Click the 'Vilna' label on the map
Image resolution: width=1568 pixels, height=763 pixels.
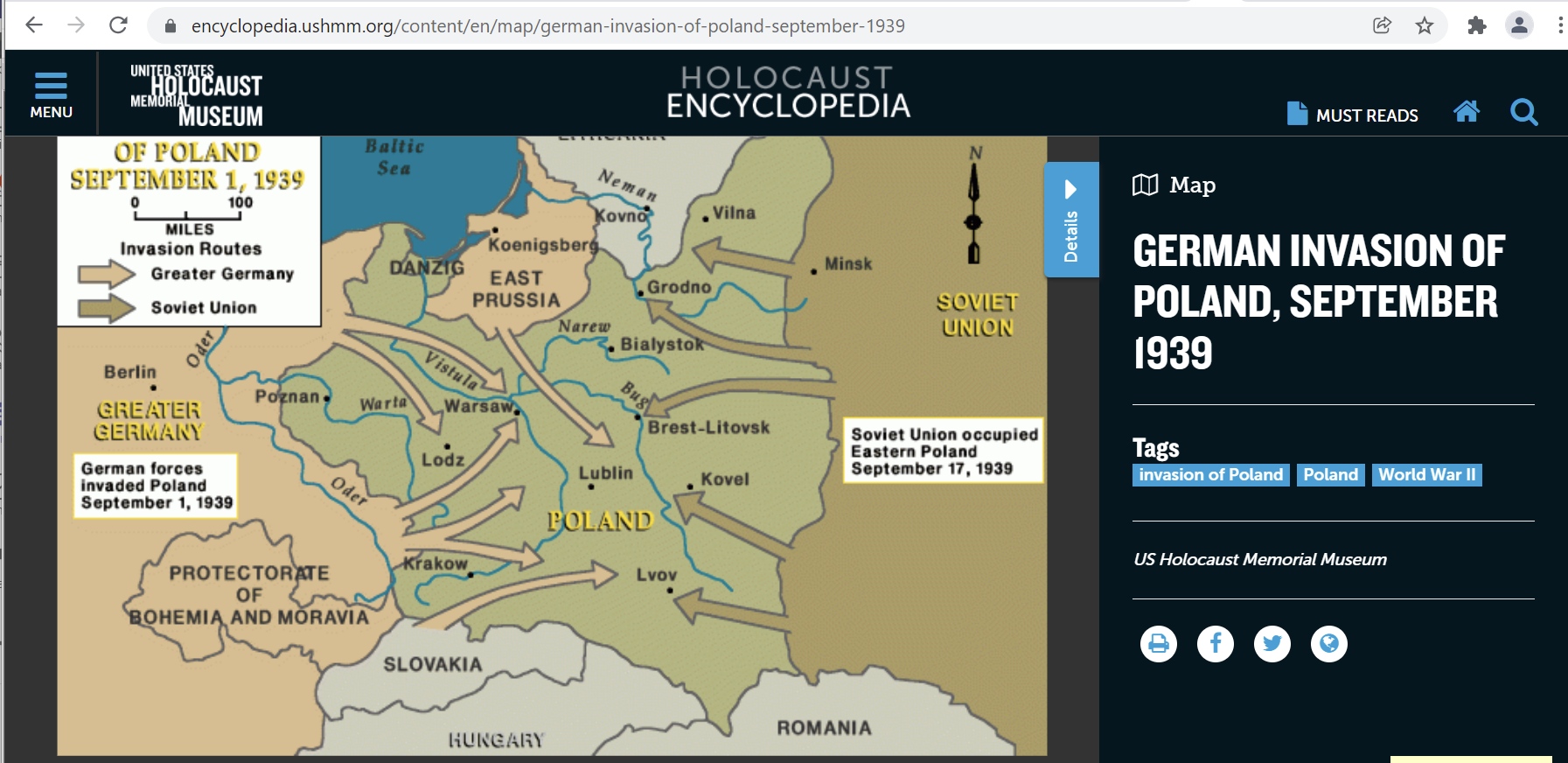(734, 213)
